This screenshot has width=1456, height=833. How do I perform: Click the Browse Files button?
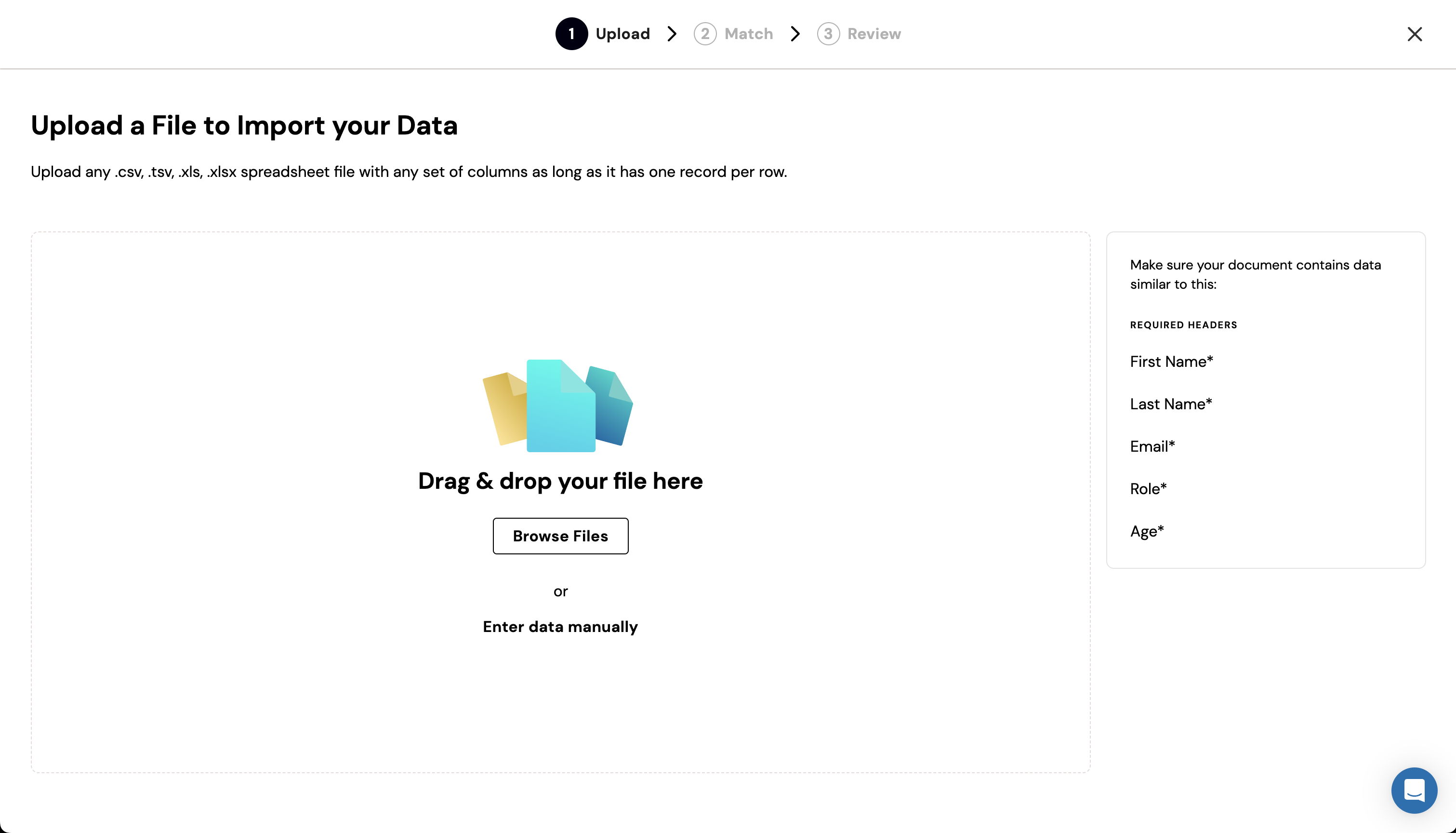tap(560, 536)
